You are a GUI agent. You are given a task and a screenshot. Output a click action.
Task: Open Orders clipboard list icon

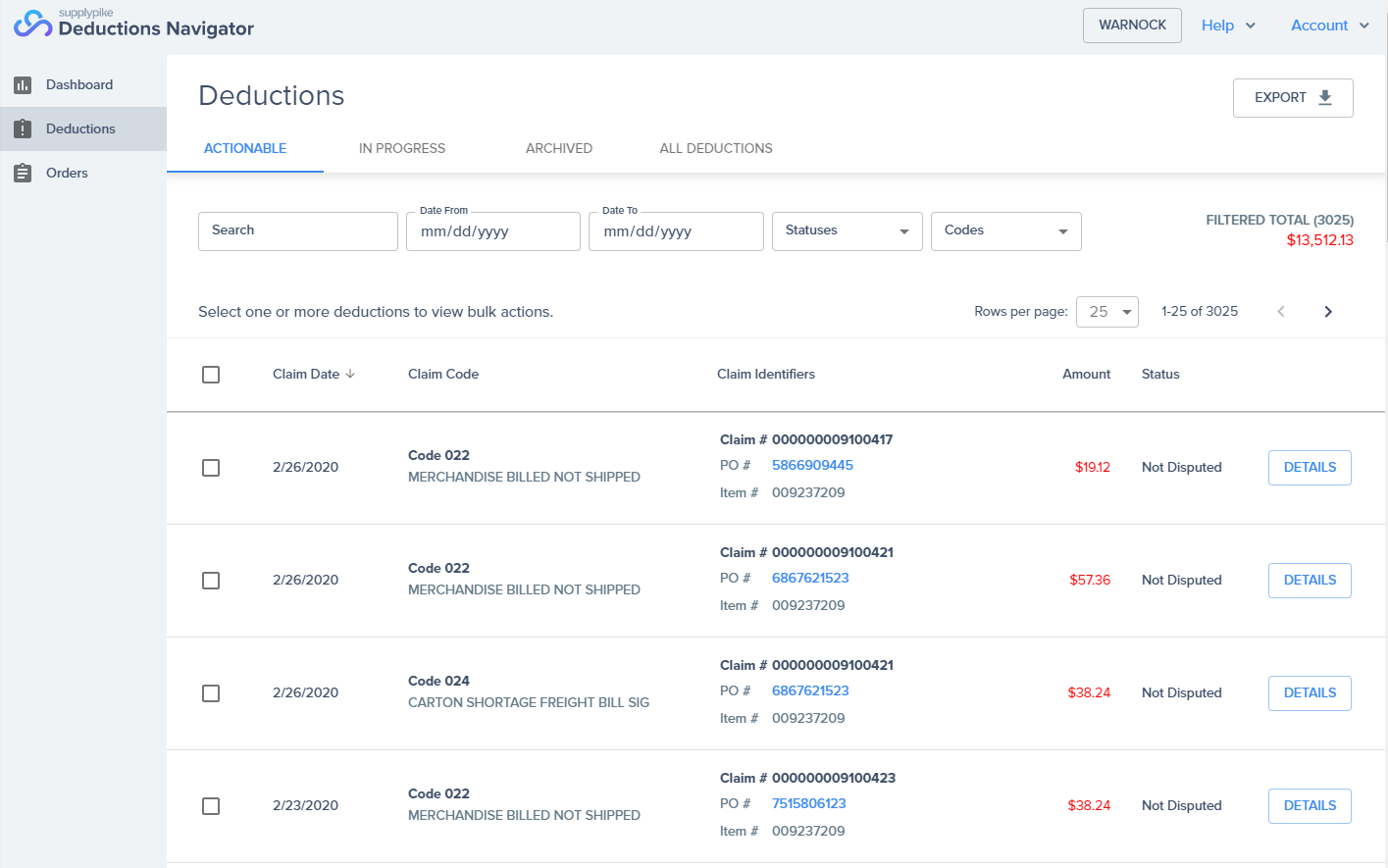pos(23,173)
